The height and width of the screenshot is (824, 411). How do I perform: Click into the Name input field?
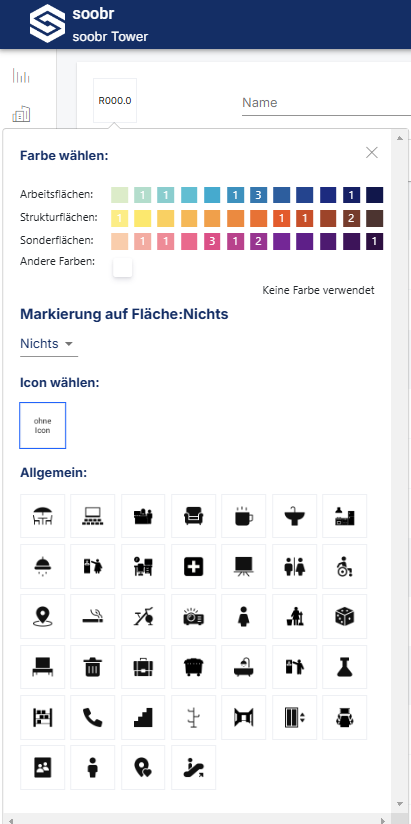[326, 102]
